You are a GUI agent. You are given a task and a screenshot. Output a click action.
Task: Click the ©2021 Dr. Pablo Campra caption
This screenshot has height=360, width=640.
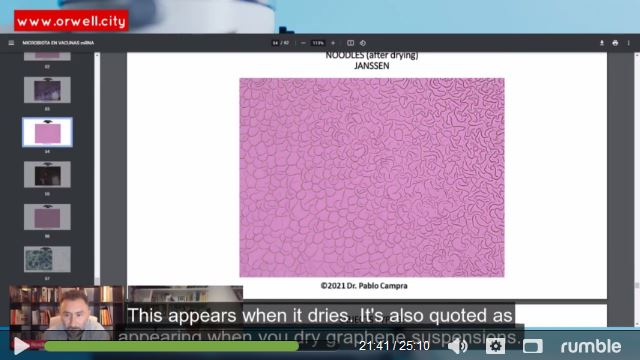[x=364, y=286]
